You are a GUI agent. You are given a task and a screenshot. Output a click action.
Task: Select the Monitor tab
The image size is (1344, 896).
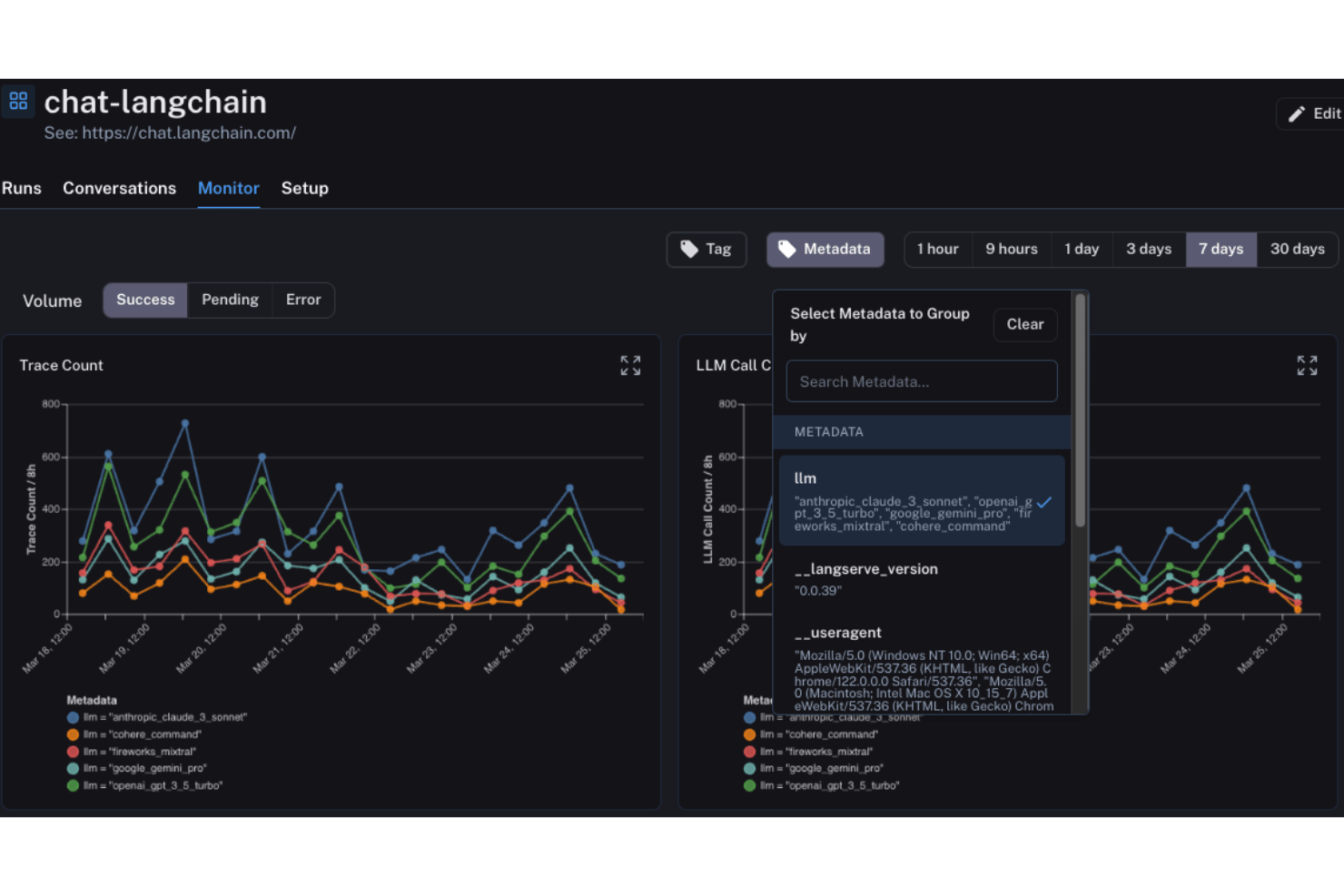pyautogui.click(x=229, y=188)
